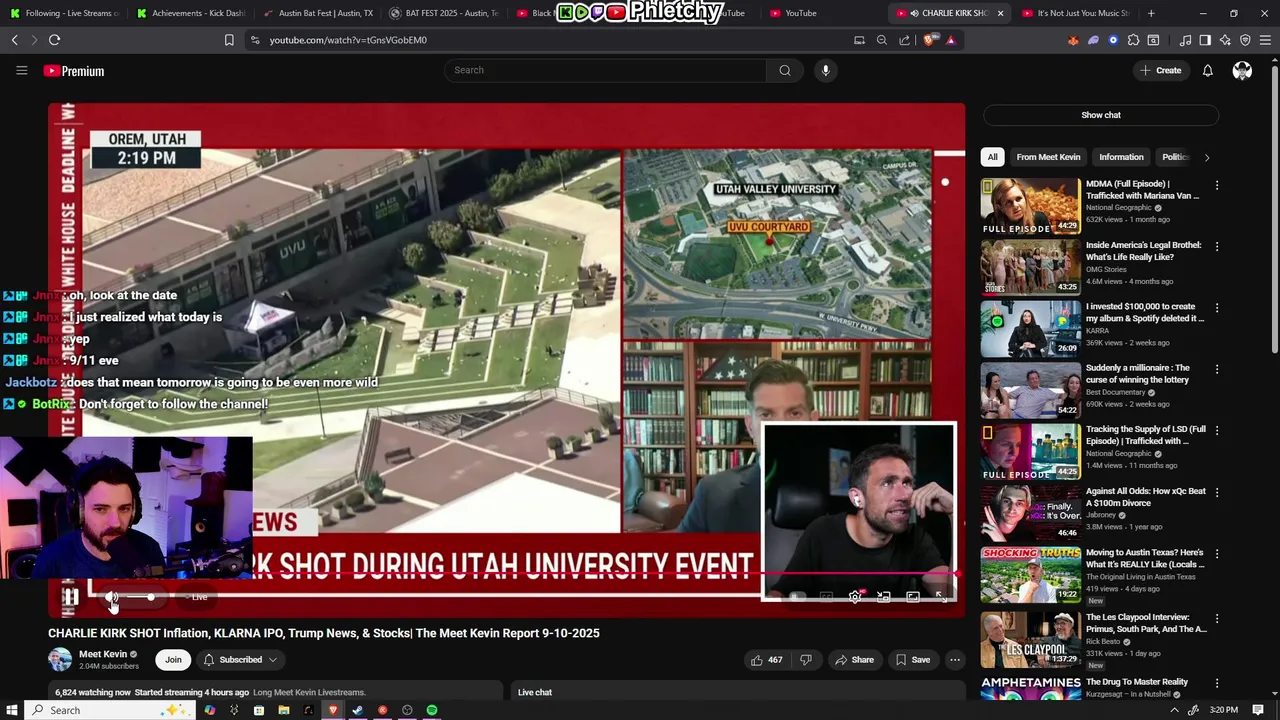Screen dimensions: 1280x720
Task: Toggle the browser sidebar panel
Action: point(1205,40)
